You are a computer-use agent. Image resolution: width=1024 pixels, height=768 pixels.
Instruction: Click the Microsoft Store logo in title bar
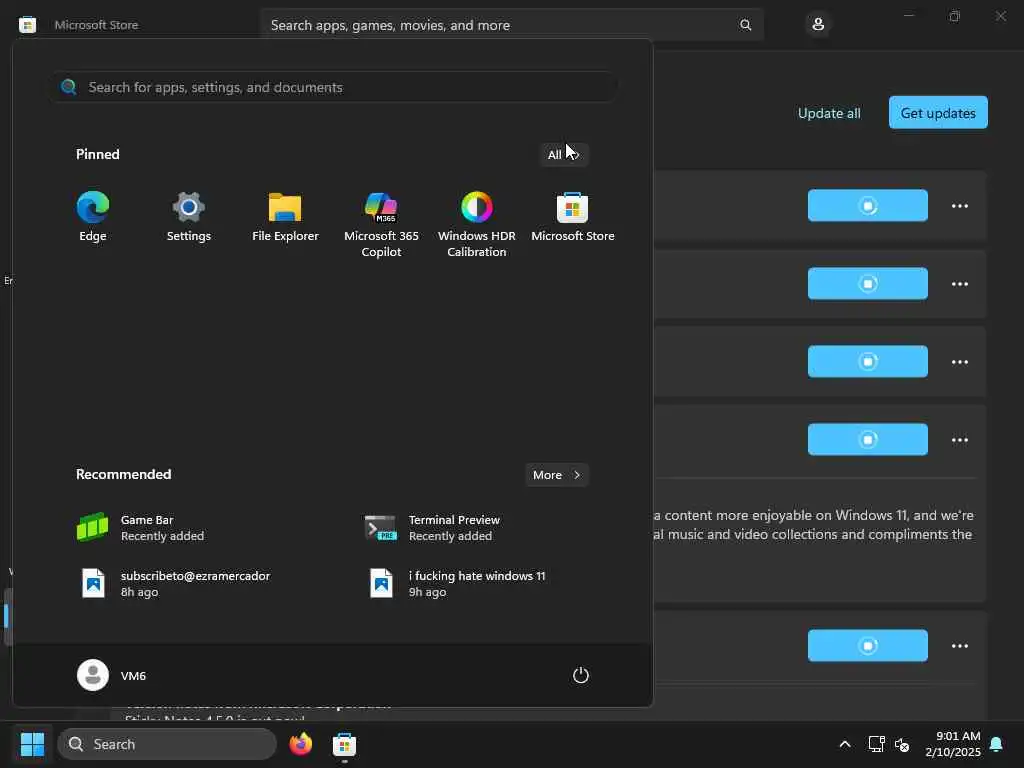(27, 25)
